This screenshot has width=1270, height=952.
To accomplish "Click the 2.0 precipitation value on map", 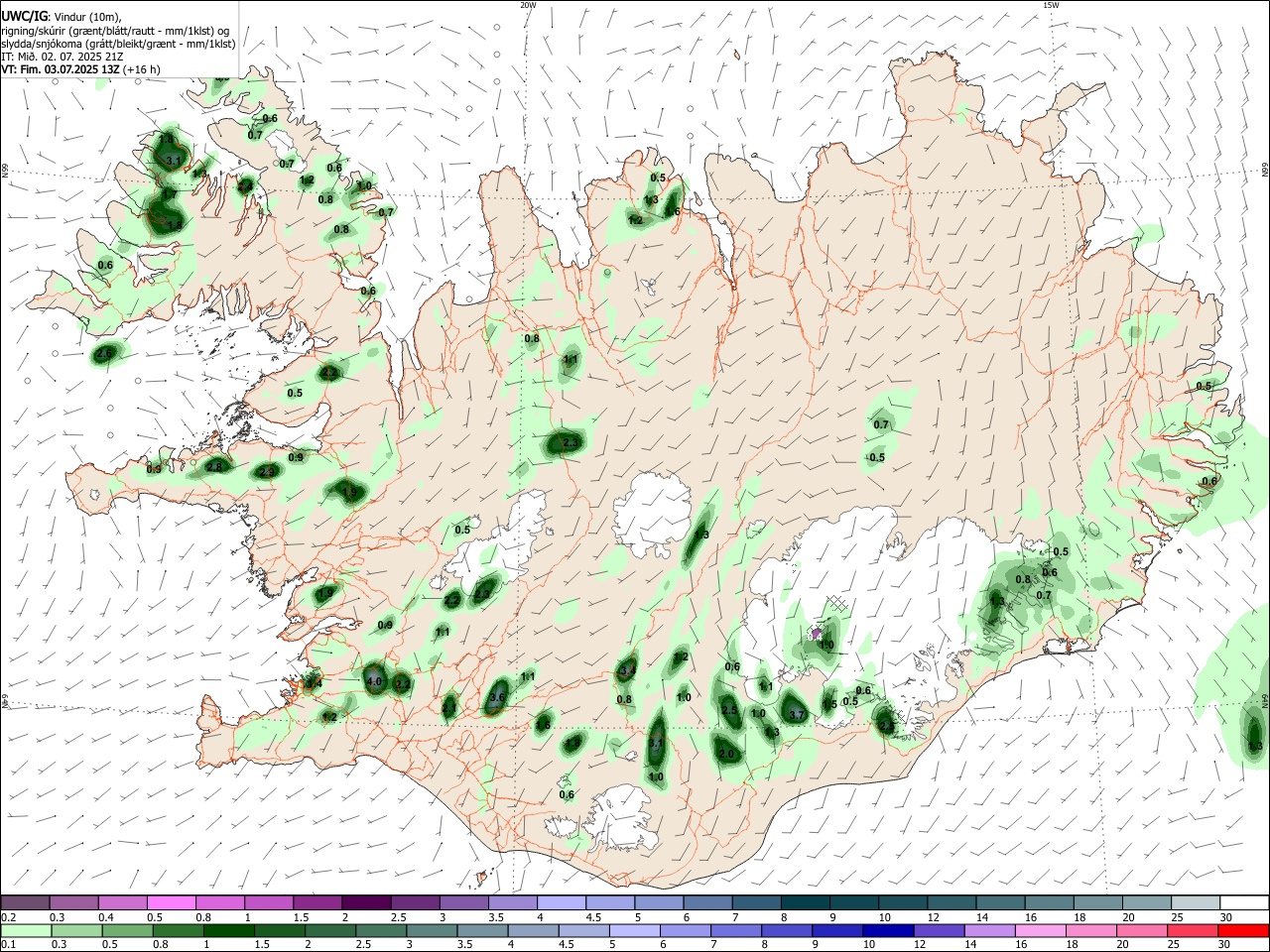I will tap(726, 755).
